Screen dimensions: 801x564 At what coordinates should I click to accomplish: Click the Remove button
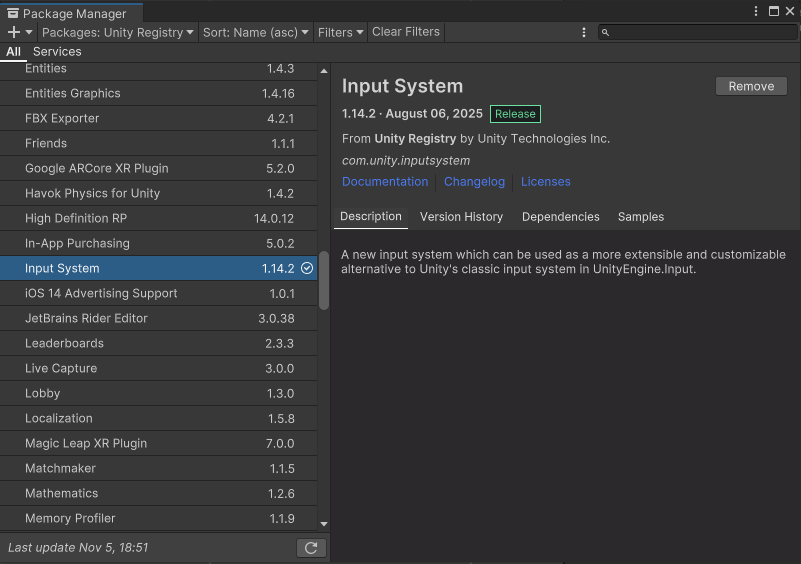[751, 86]
